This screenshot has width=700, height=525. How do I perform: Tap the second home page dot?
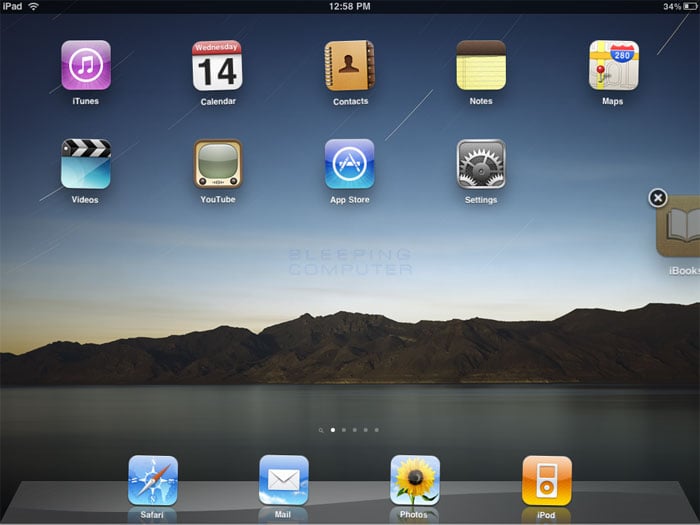[344, 430]
